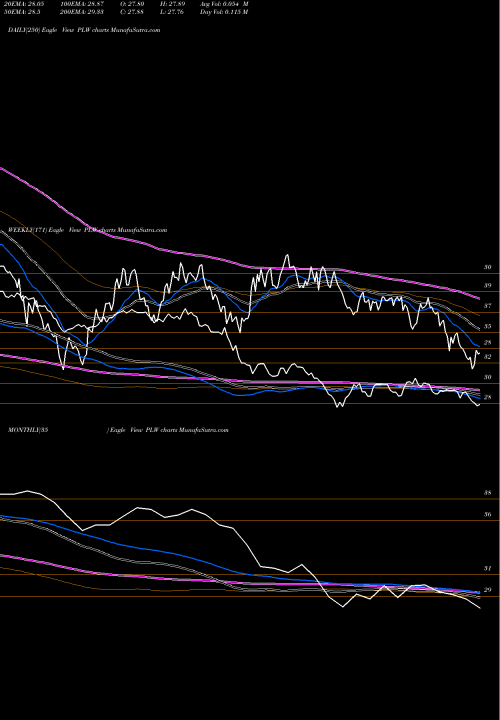Click the Day Vol 0.115 M figure

[224, 12]
